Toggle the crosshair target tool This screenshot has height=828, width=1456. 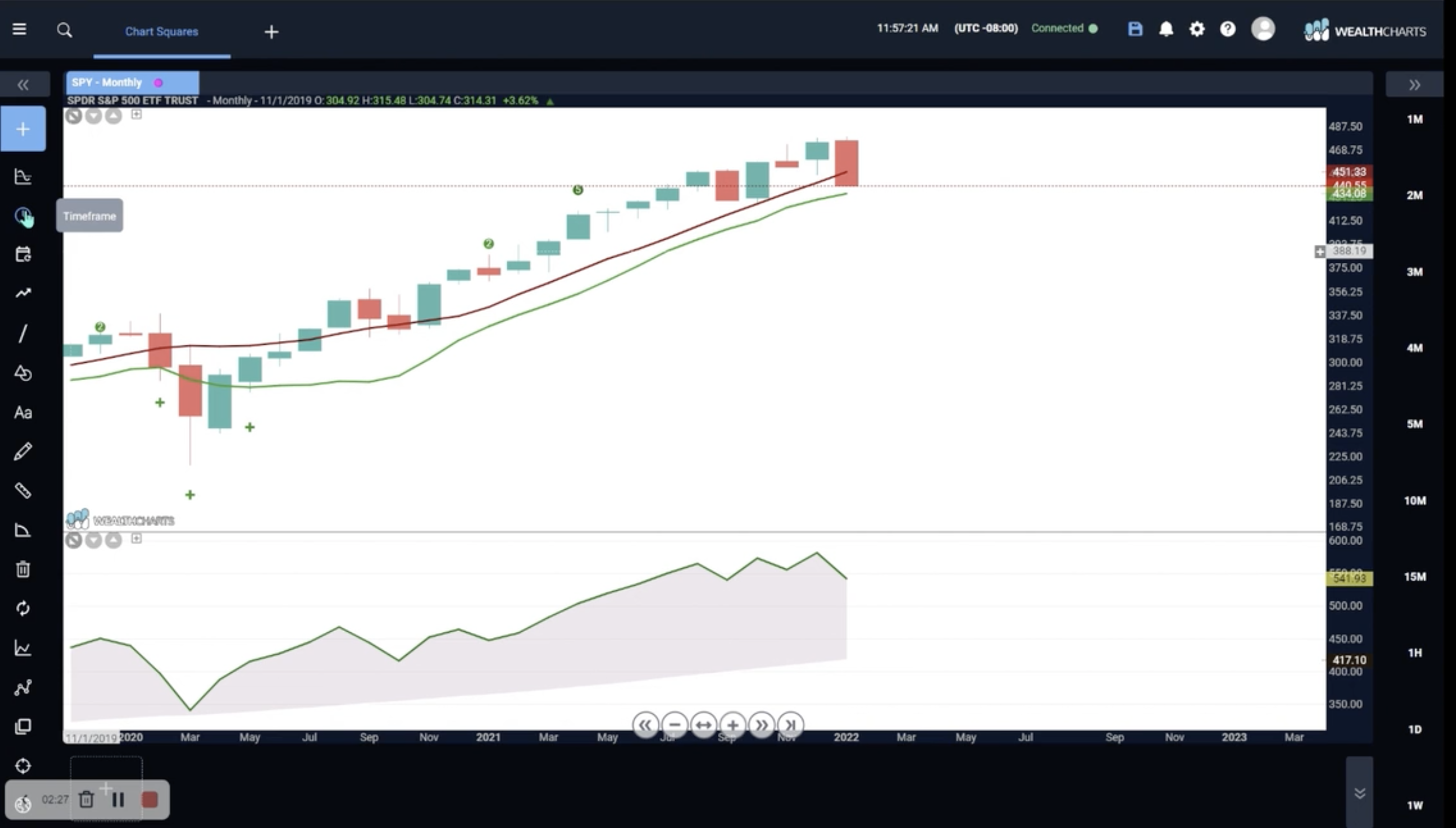23,766
